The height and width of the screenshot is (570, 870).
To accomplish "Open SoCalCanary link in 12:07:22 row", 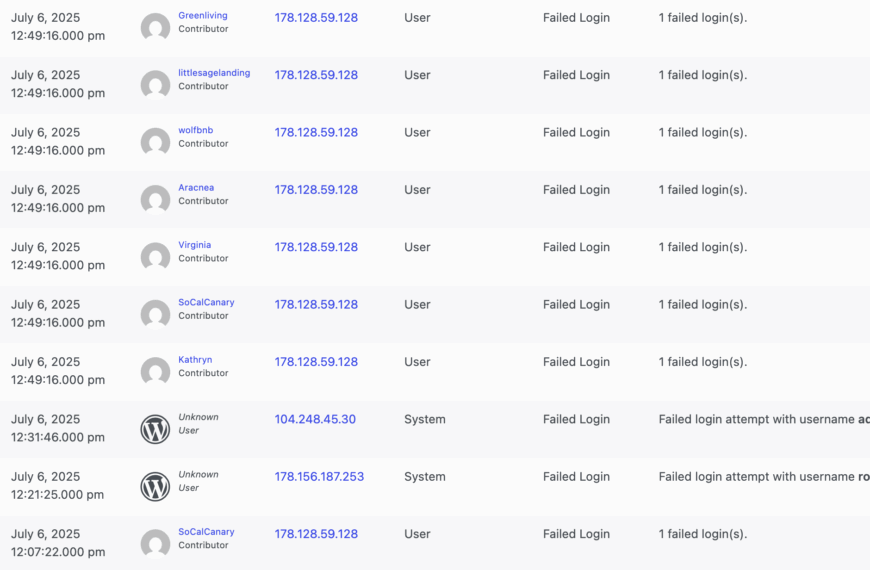I will (x=206, y=532).
